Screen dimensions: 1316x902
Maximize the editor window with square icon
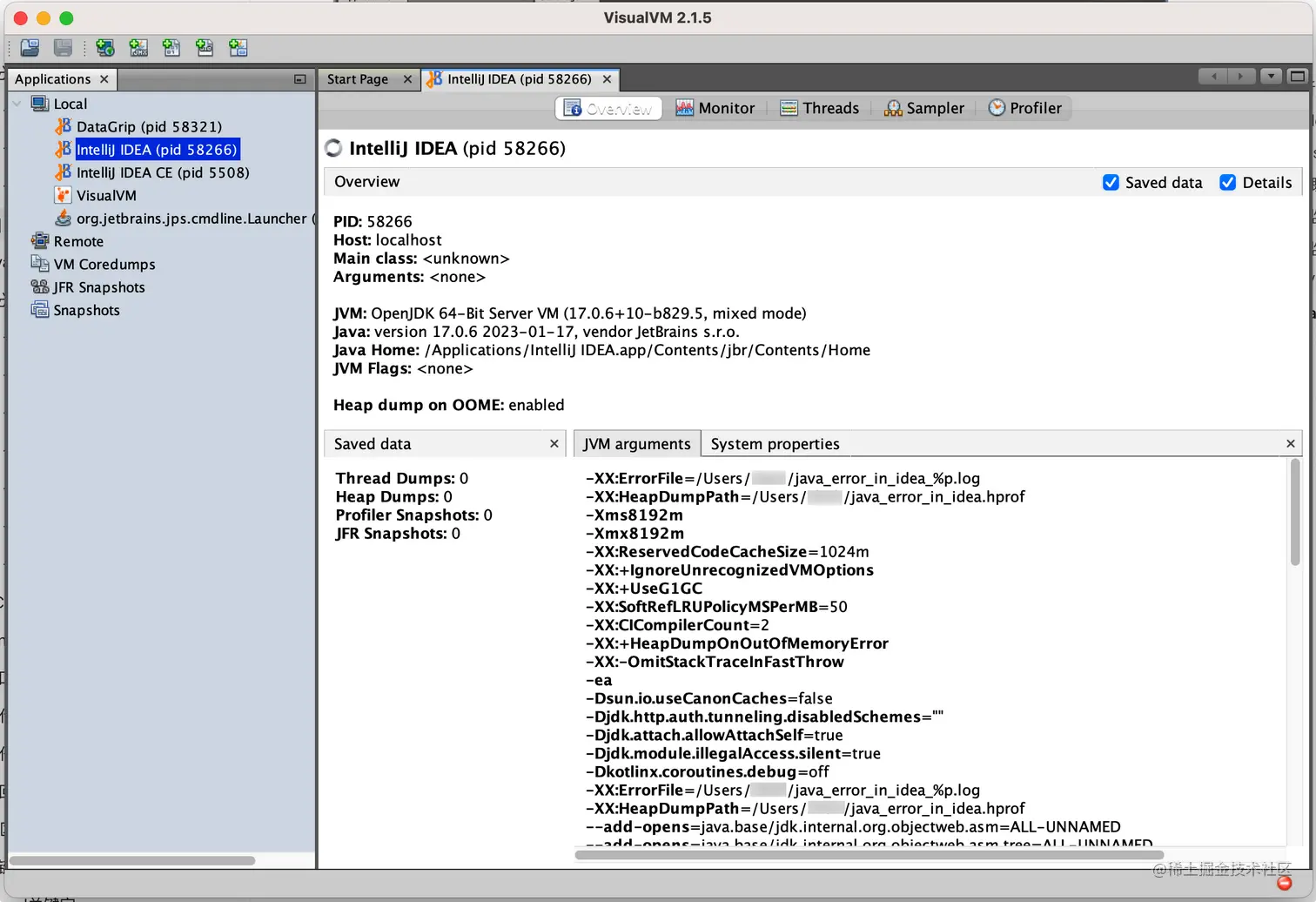[x=1298, y=77]
